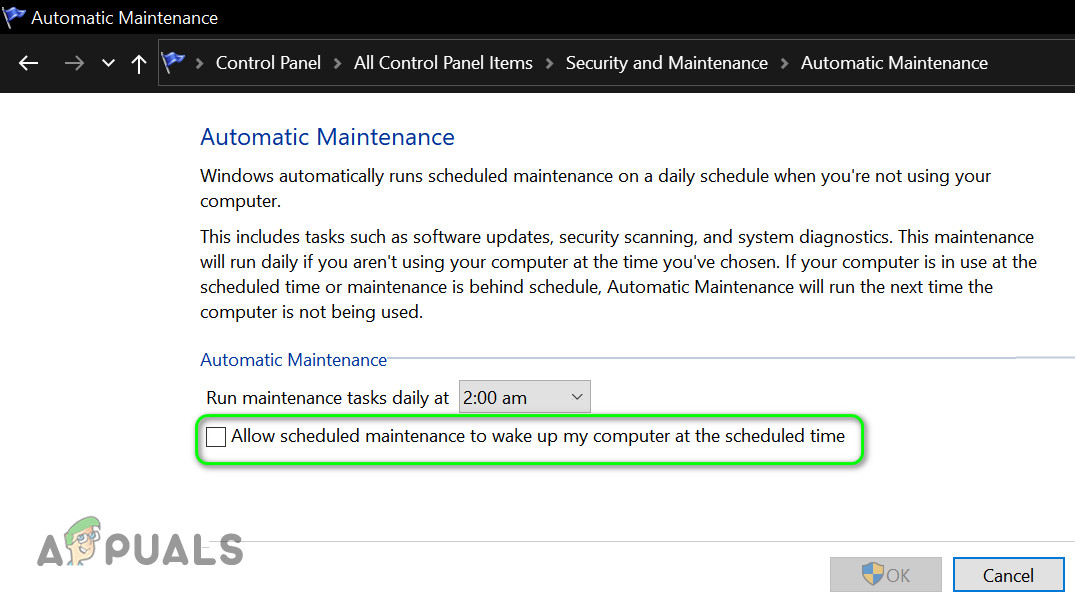Go to All Control Panel Items breadcrumb
The height and width of the screenshot is (610, 1075).
coord(443,63)
